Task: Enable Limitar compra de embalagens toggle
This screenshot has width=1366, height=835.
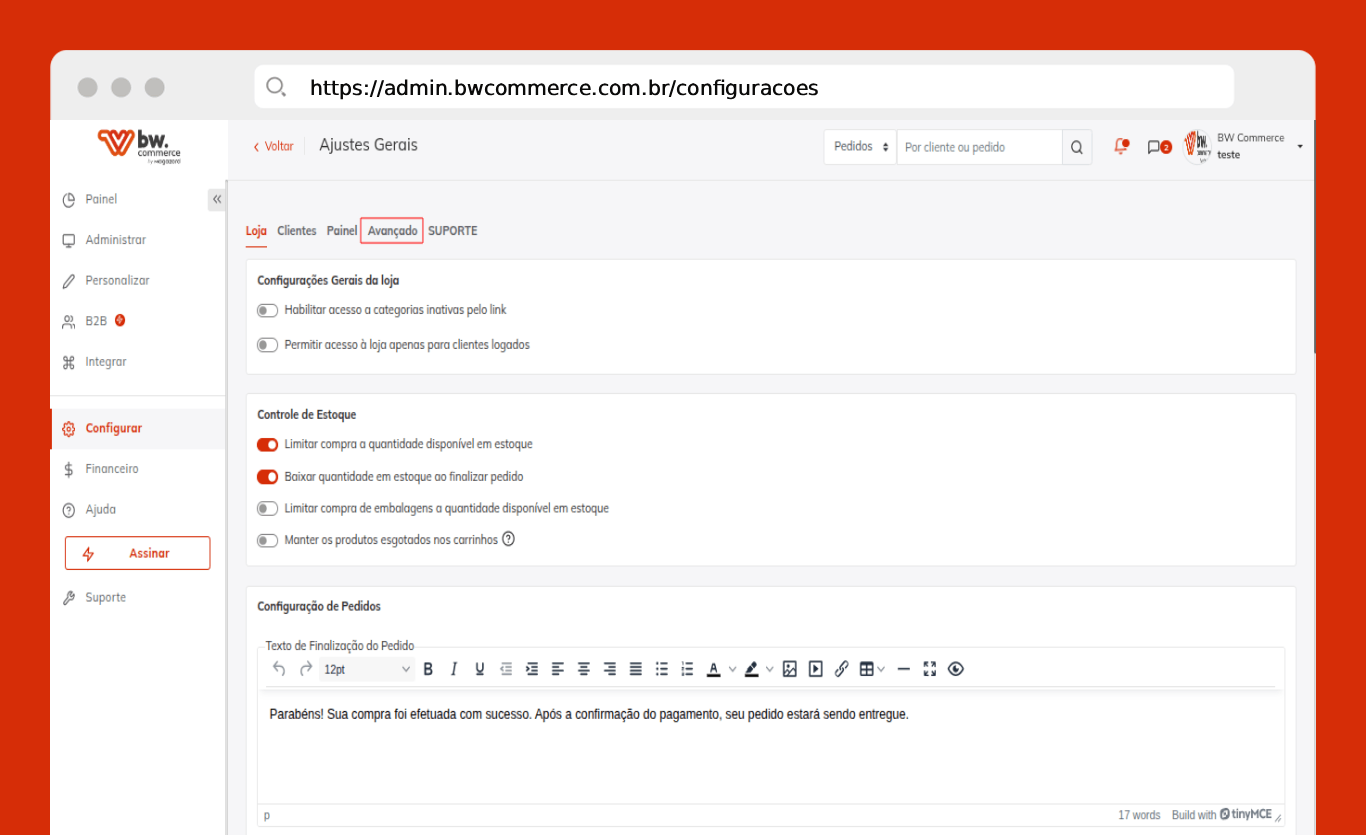Action: point(267,508)
